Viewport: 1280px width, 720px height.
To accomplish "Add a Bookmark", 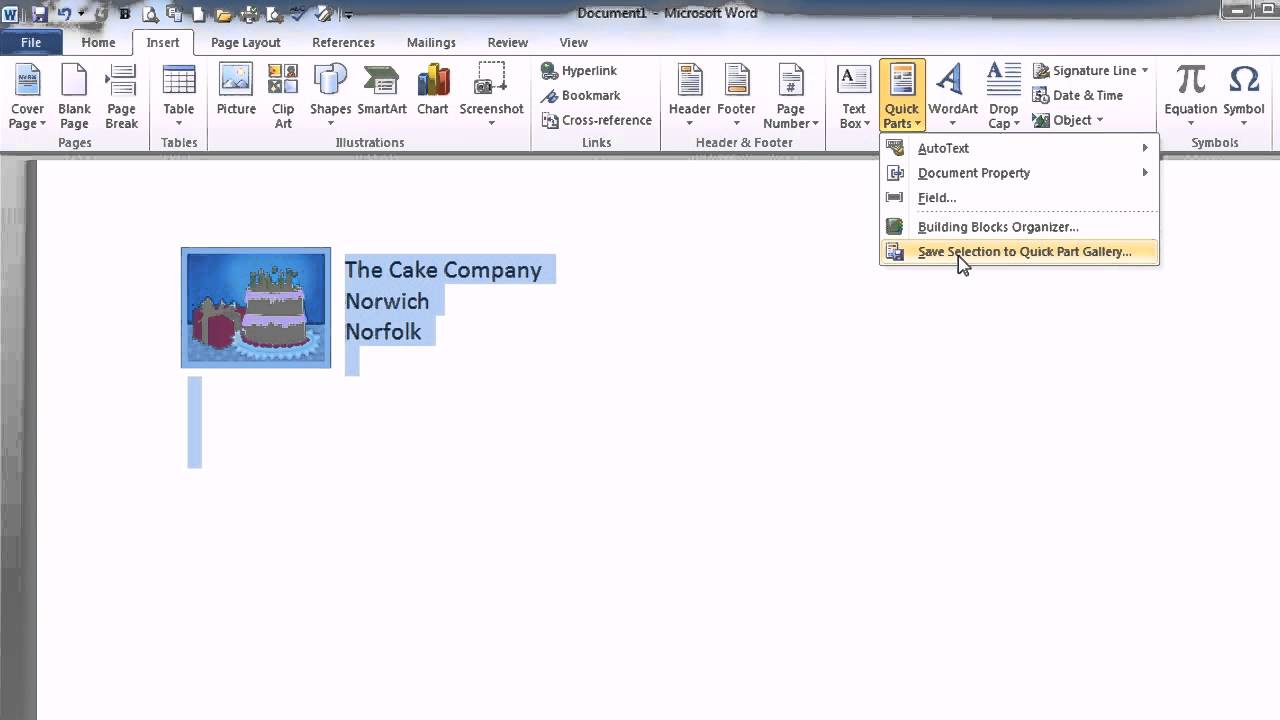I will (x=580, y=95).
